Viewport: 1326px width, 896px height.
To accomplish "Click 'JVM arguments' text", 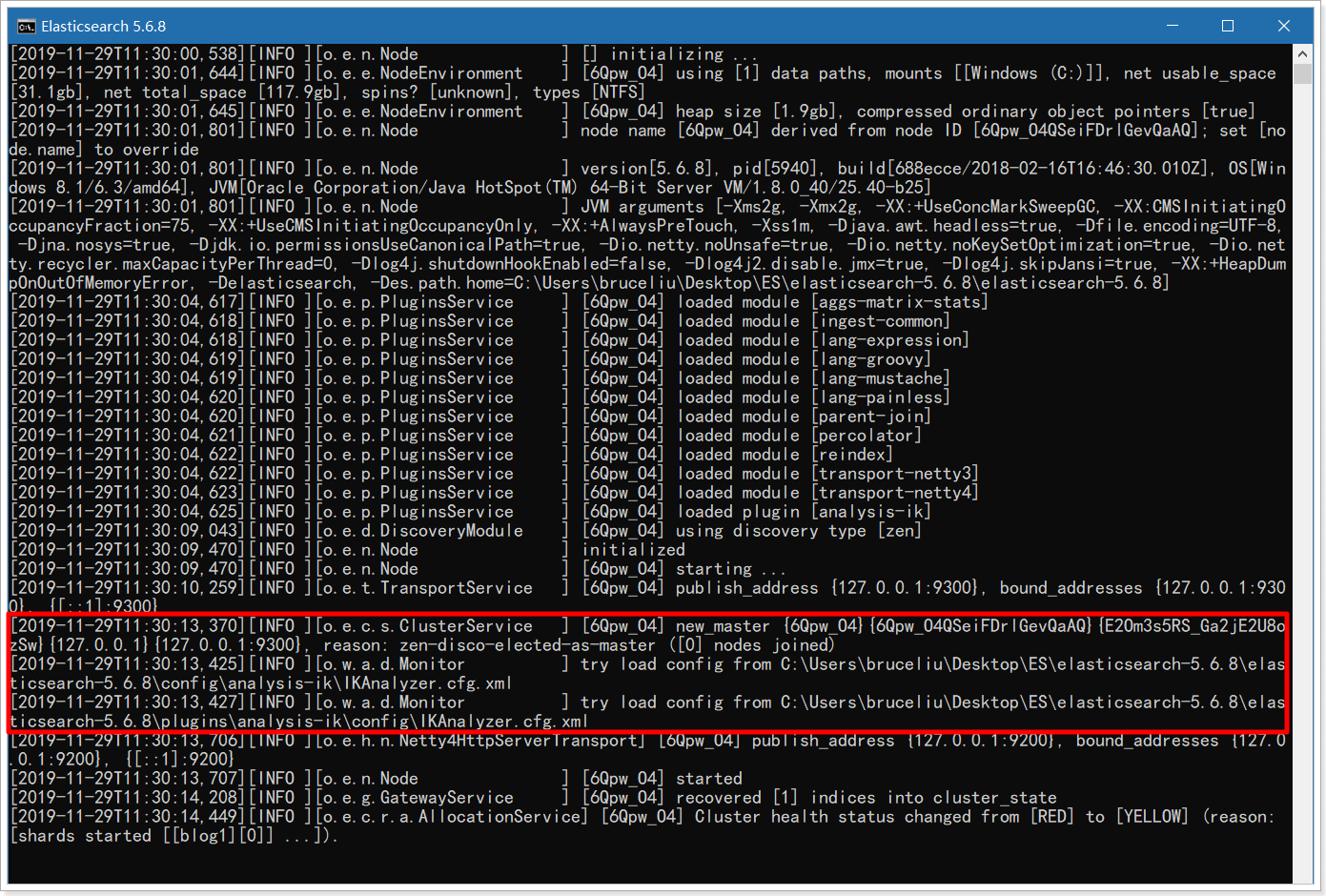I will (643, 207).
